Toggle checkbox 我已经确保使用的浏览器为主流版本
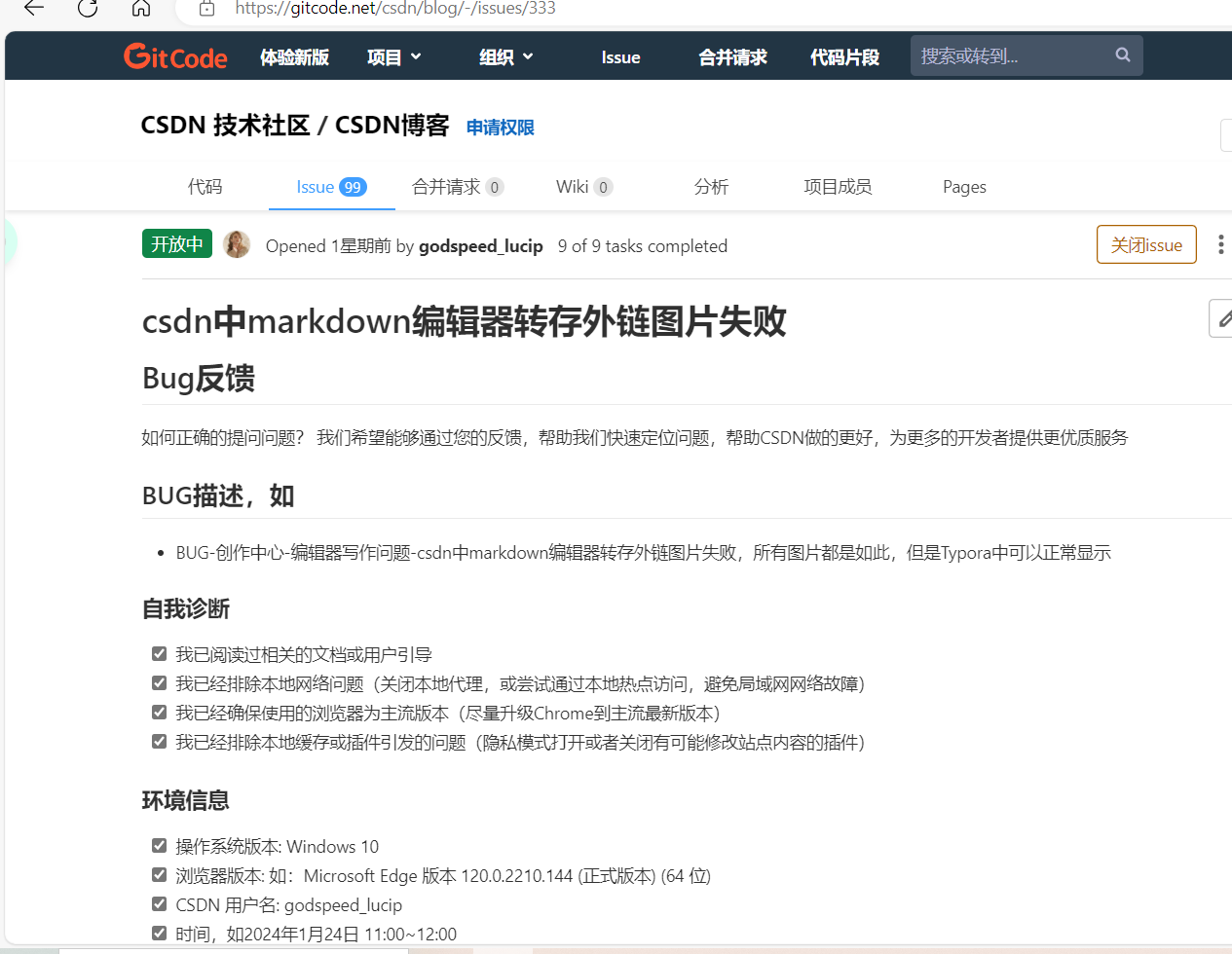 159,712
